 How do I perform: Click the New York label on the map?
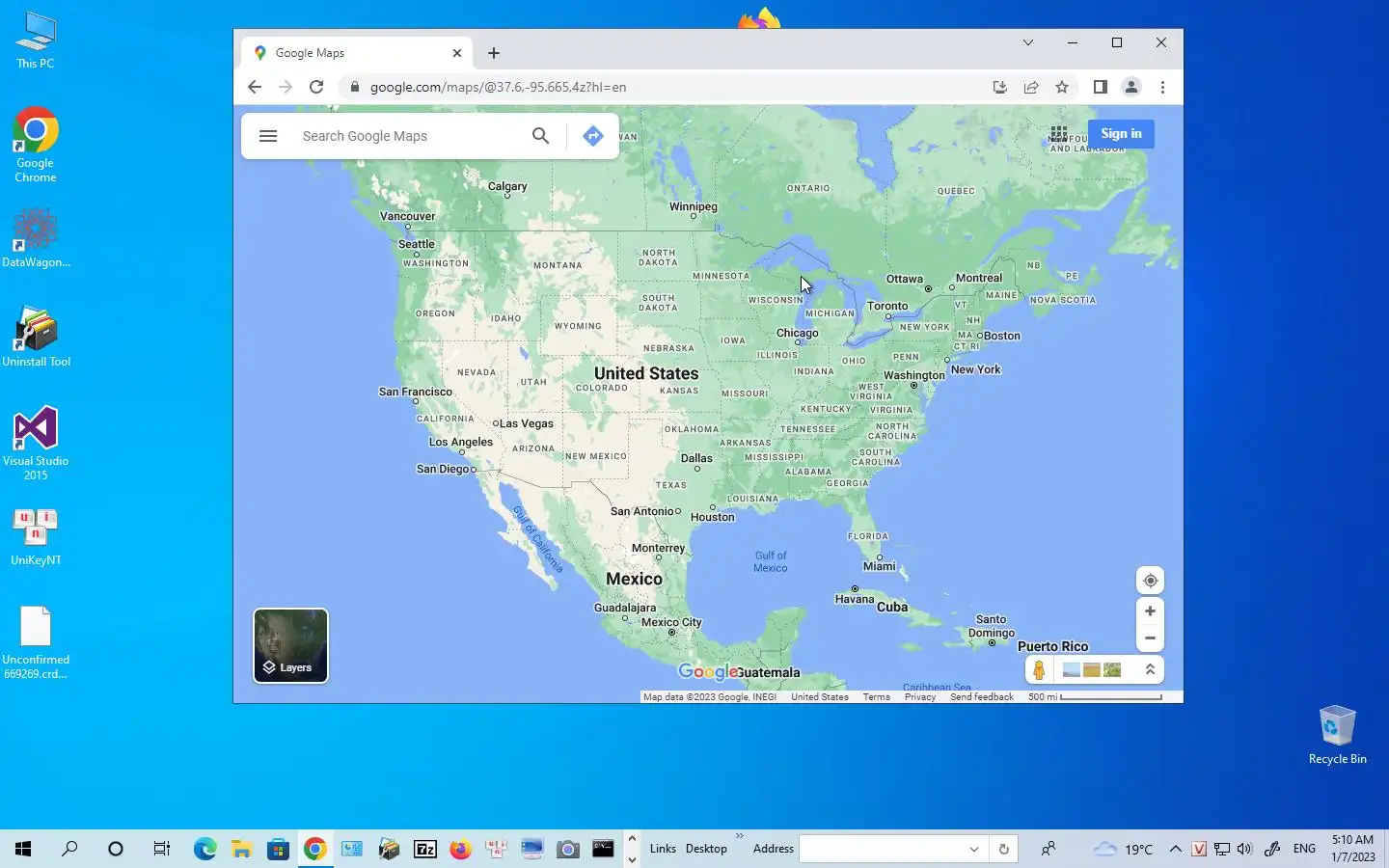[976, 369]
